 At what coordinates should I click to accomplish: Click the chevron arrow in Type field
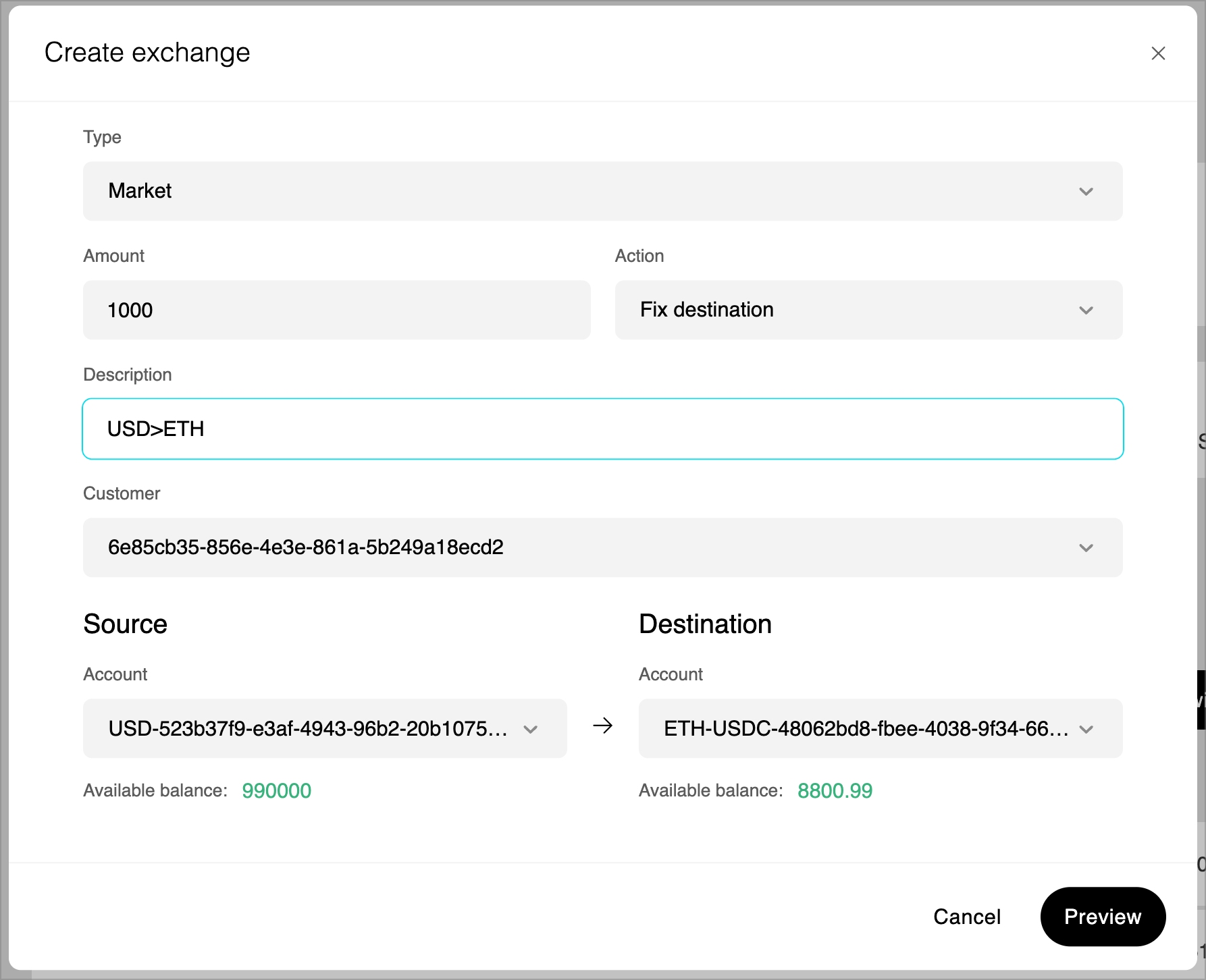click(x=1086, y=192)
